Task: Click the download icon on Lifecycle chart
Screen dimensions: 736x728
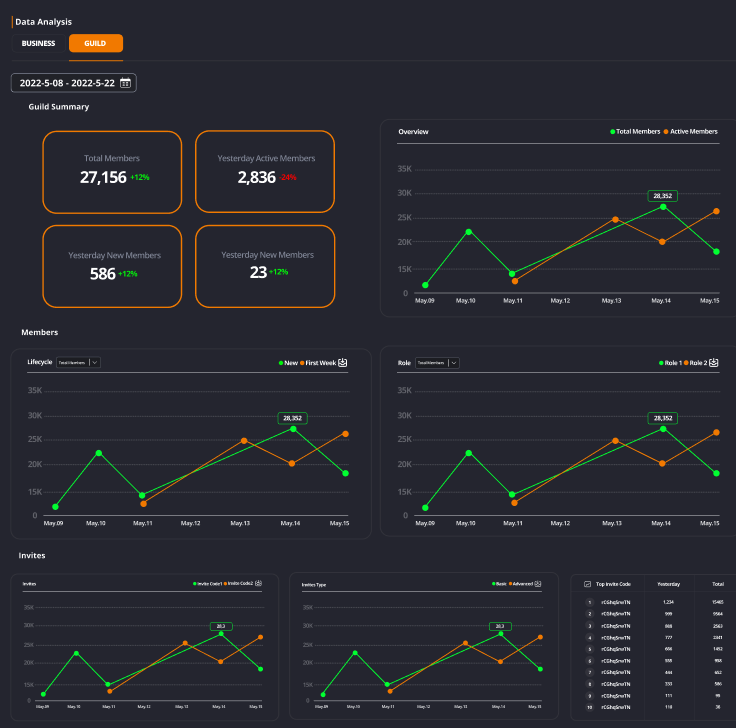Action: (x=343, y=363)
